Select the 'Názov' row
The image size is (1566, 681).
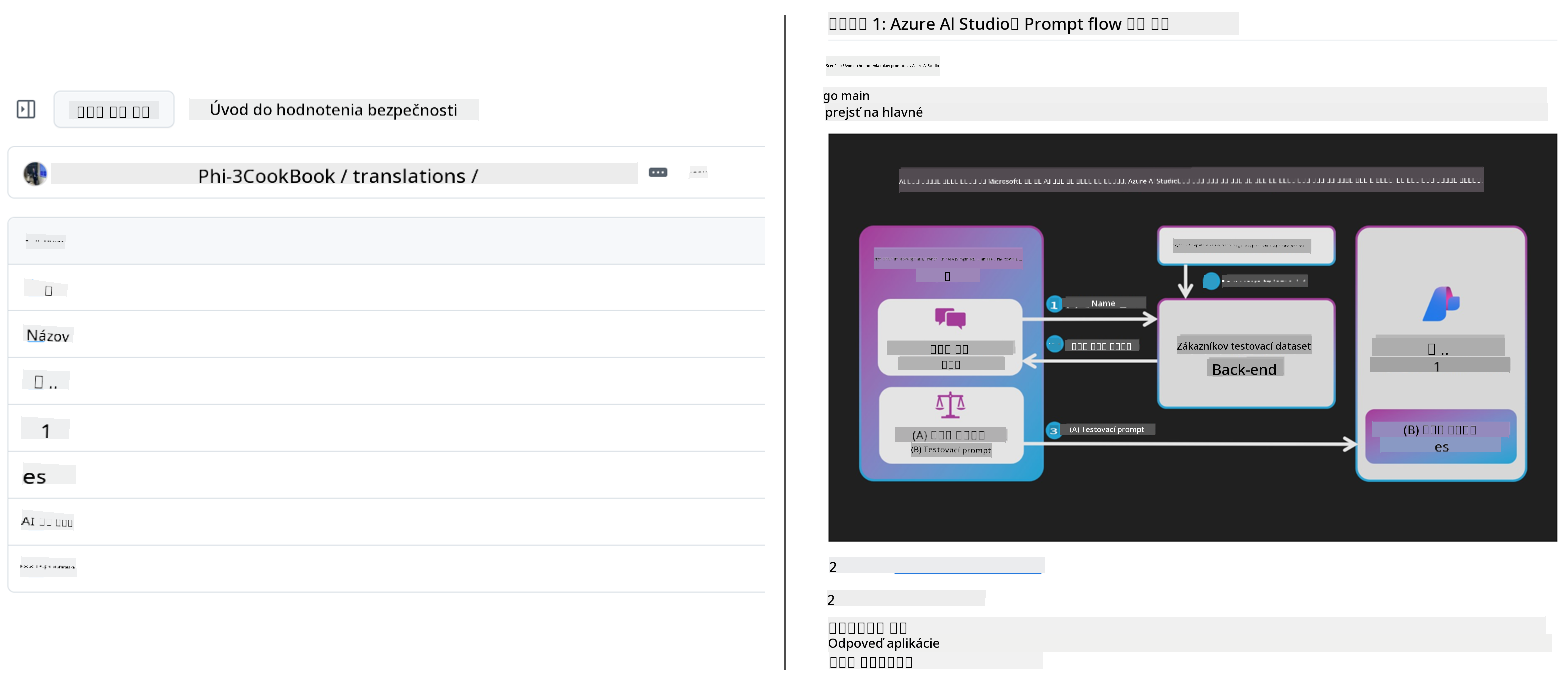pyautogui.click(x=386, y=335)
